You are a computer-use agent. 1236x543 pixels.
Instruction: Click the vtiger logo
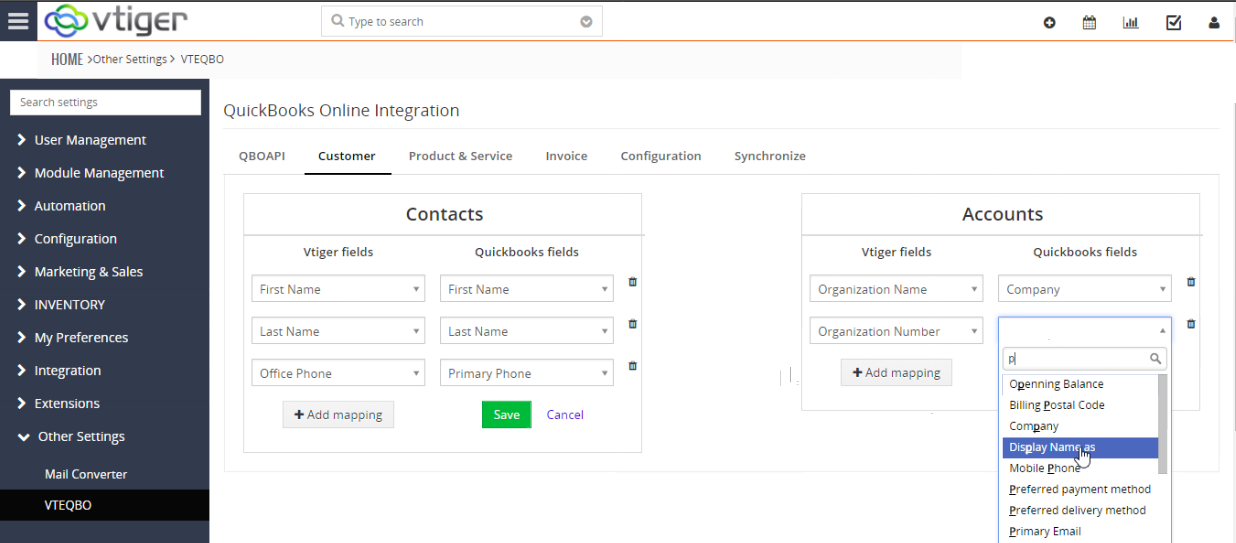[x=115, y=21]
